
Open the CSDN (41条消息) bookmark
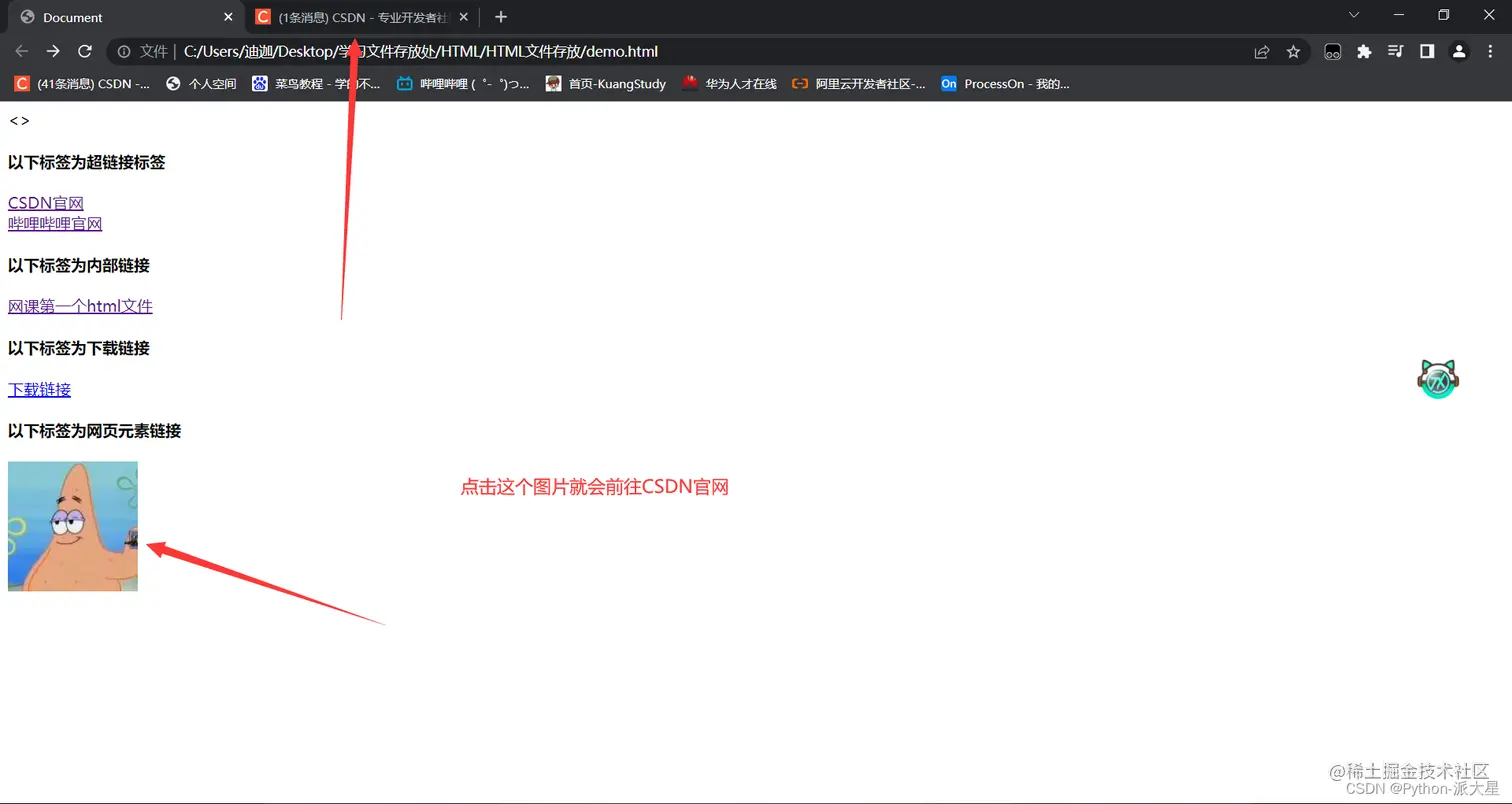coord(82,84)
